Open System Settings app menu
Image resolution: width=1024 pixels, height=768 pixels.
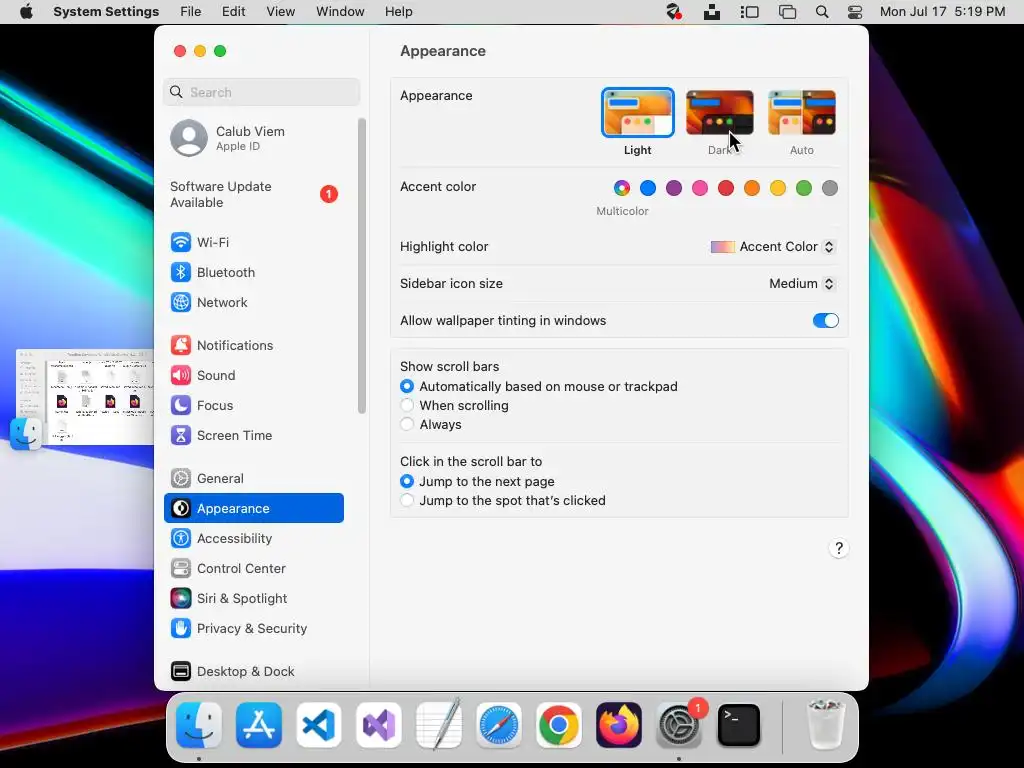coord(106,12)
